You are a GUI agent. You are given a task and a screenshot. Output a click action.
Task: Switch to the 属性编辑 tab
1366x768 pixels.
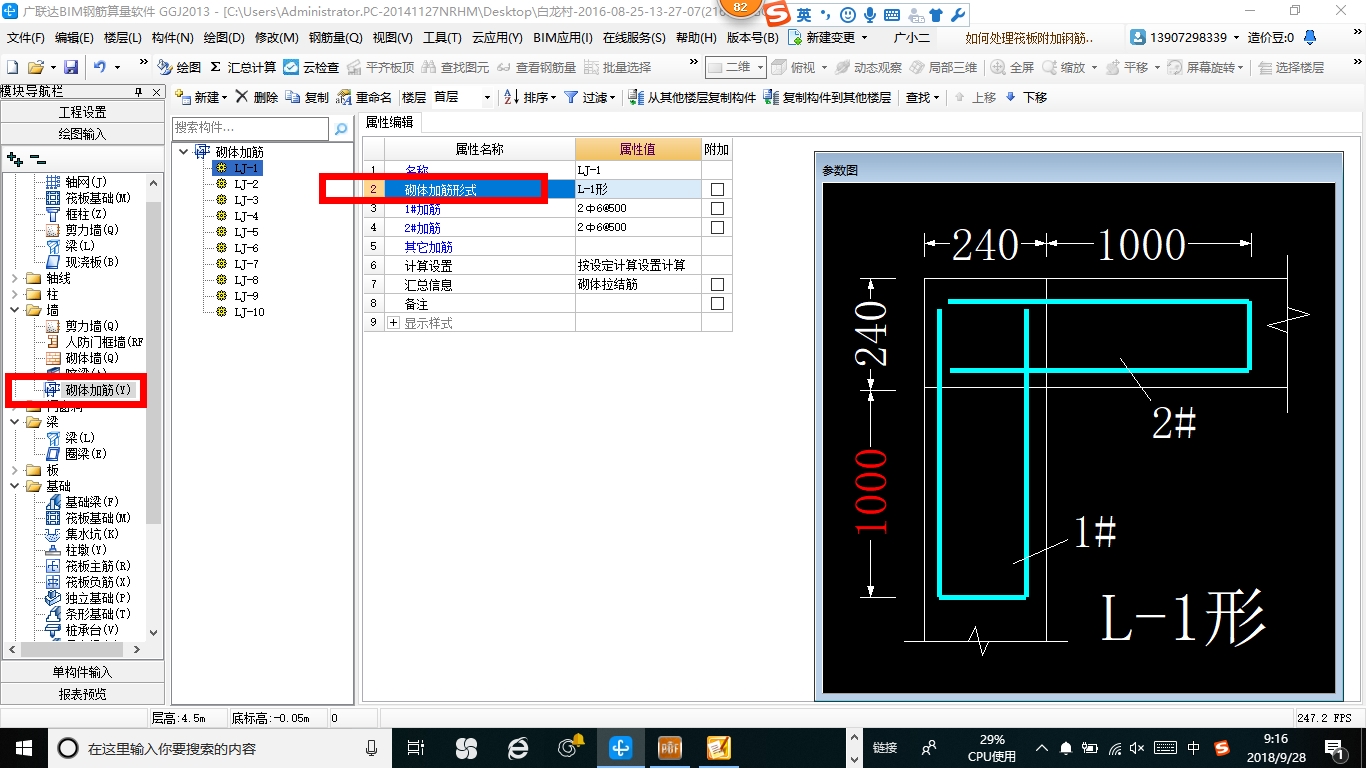coord(390,122)
